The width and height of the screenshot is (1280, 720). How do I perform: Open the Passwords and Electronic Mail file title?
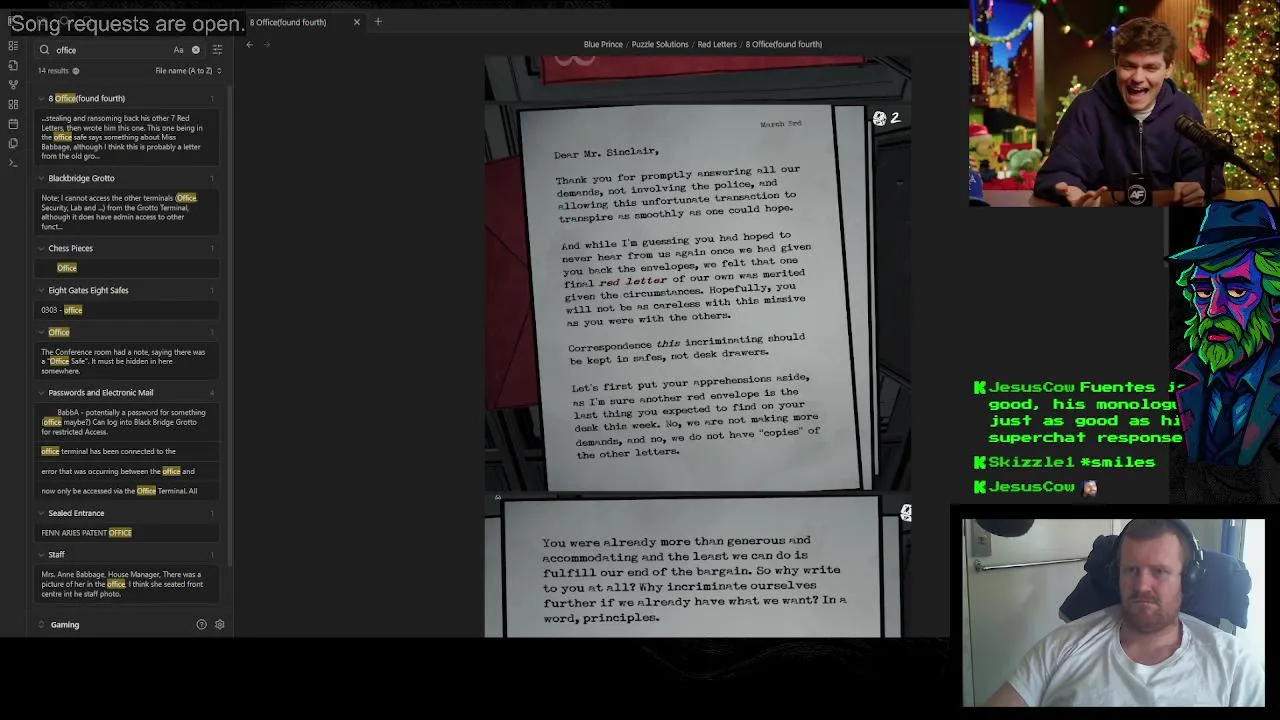[101, 393]
